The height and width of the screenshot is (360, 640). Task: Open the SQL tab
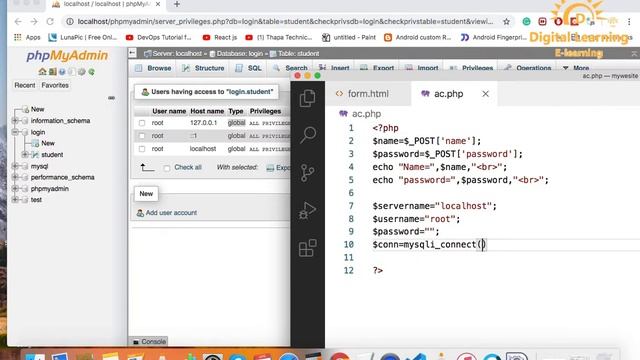pos(249,68)
